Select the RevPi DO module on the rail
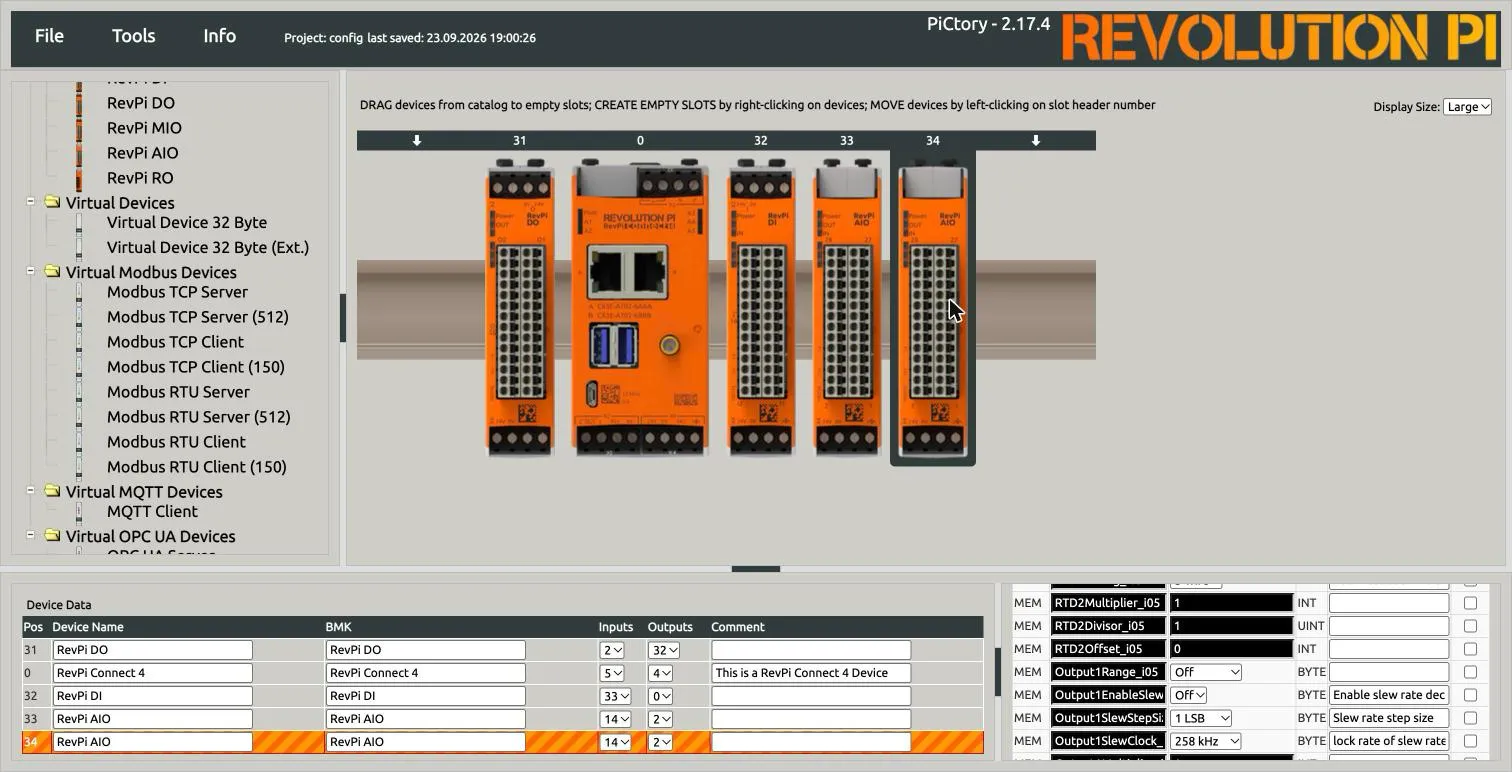This screenshot has height=772, width=1512. tap(519, 307)
